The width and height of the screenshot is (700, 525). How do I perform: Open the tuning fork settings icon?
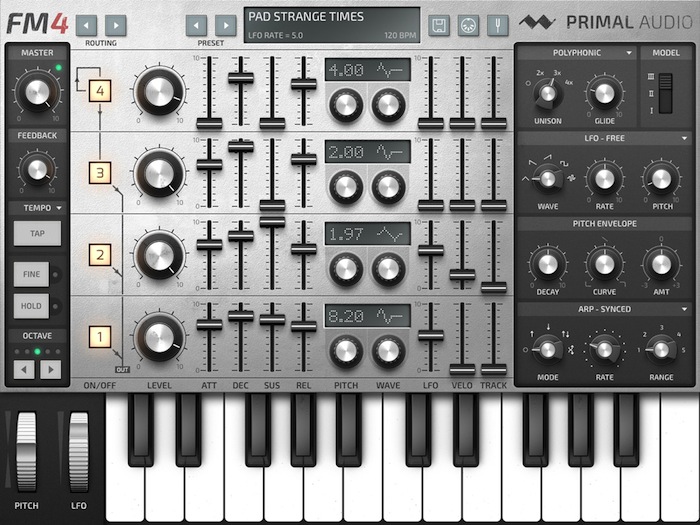(x=498, y=25)
